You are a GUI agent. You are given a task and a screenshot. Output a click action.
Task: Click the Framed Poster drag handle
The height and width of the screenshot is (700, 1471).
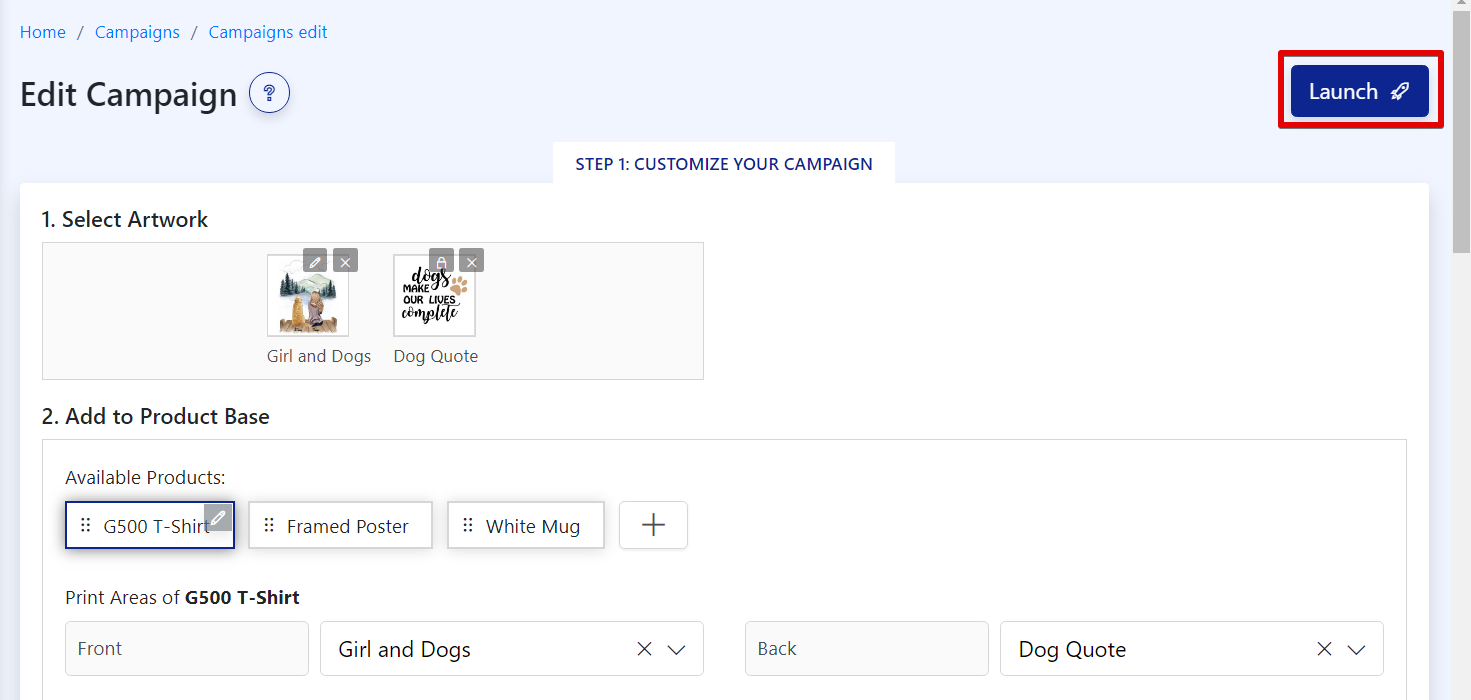pyautogui.click(x=269, y=526)
